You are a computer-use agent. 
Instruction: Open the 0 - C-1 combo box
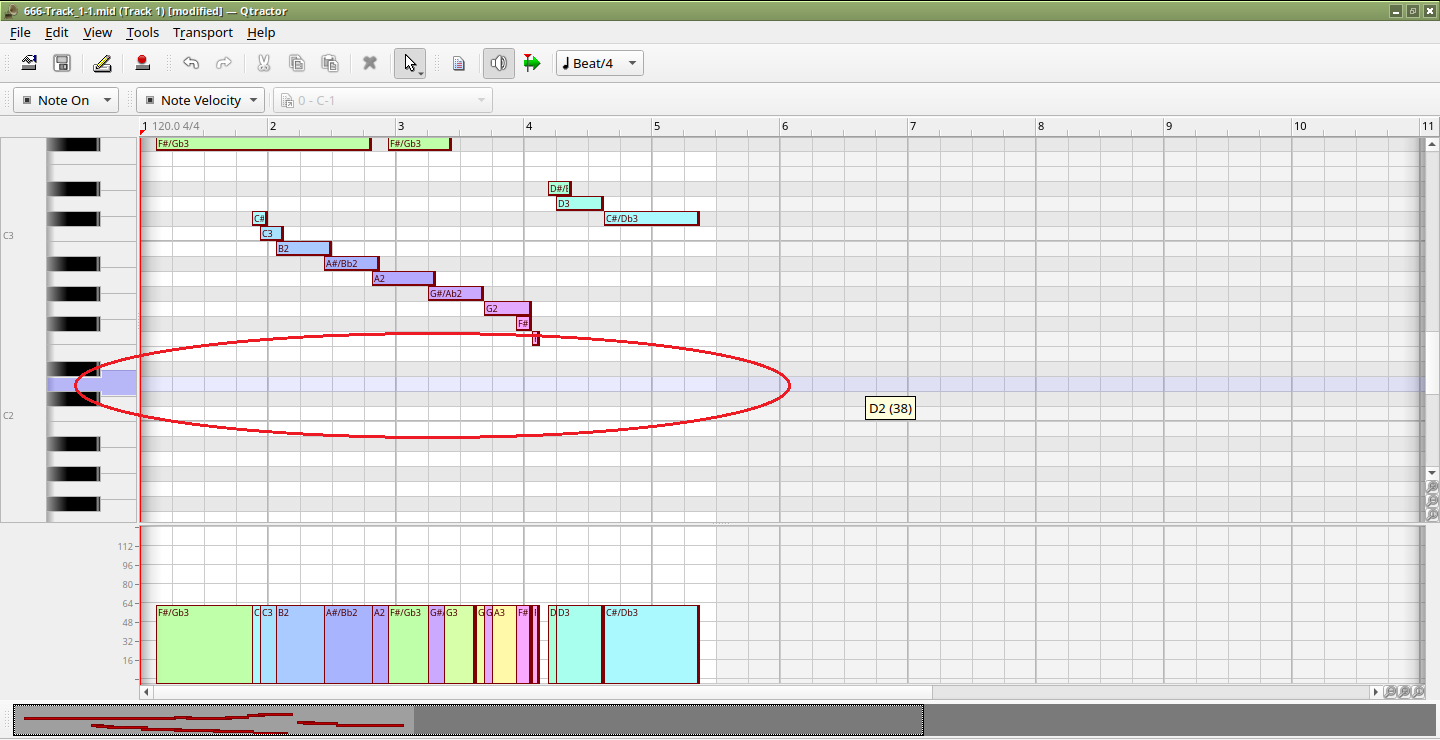[383, 100]
